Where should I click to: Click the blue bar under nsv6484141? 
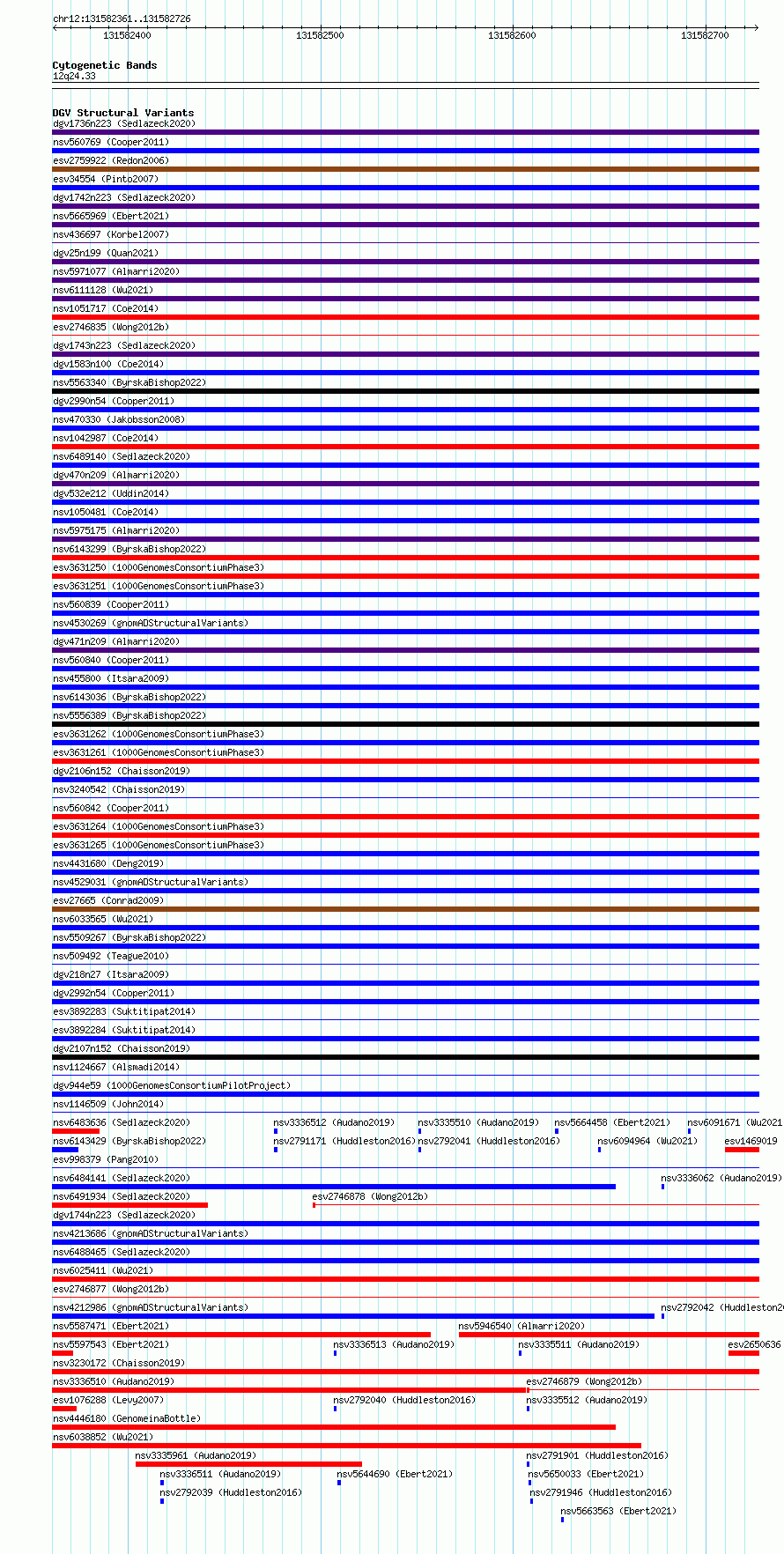[x=334, y=1187]
